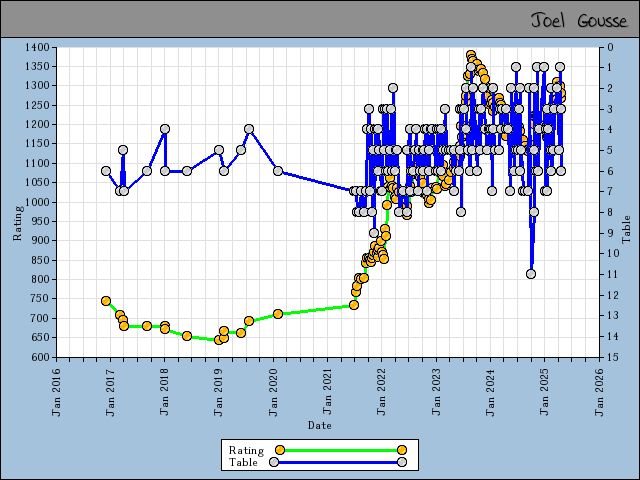This screenshot has width=640, height=480.
Task: Select the 'Rating' legend text
Action: coord(246,450)
